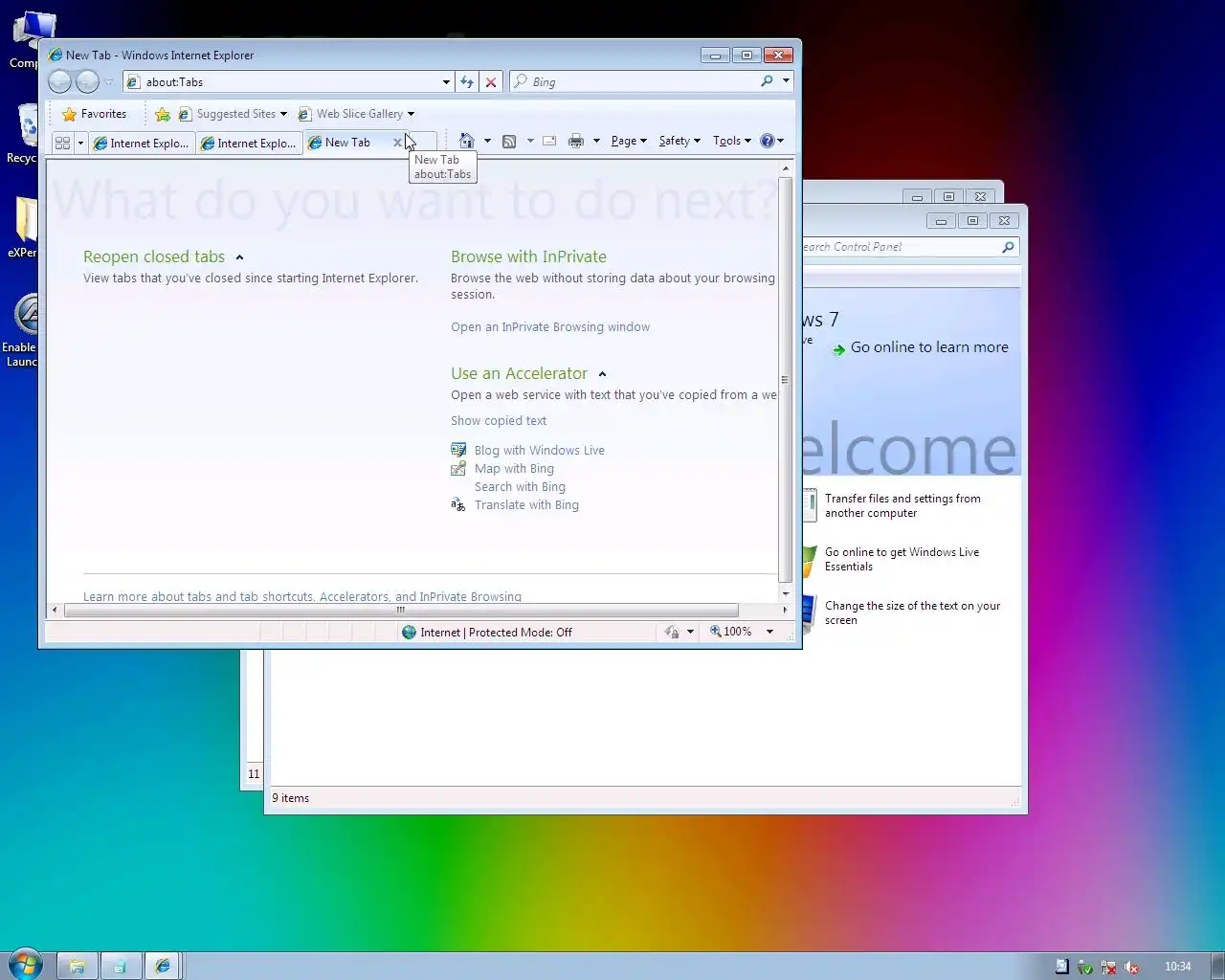Open the tab list dropdown arrow
The image size is (1225, 980).
tap(80, 143)
